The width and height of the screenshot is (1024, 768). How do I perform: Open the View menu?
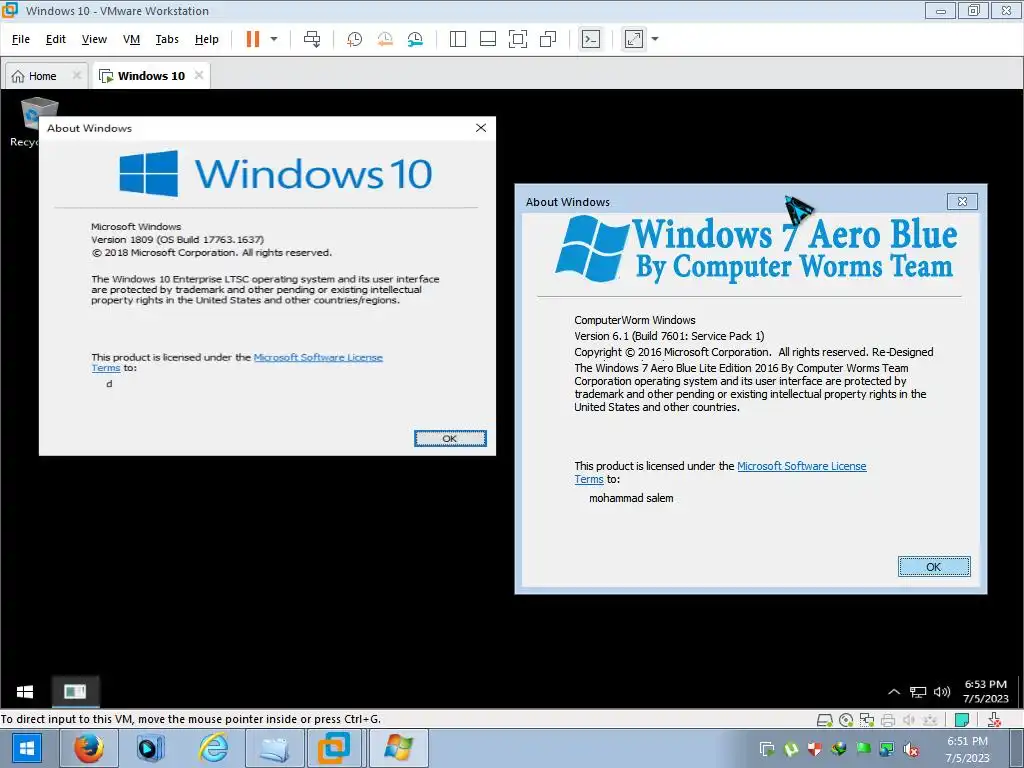[94, 39]
